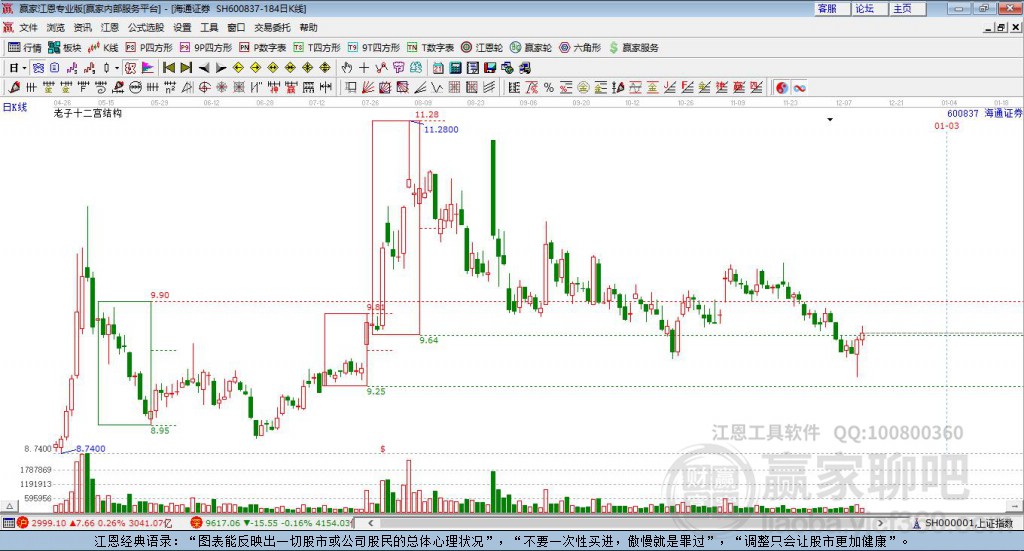Select the red target circle tool
This screenshot has width=1024, height=551.
coord(204,87)
